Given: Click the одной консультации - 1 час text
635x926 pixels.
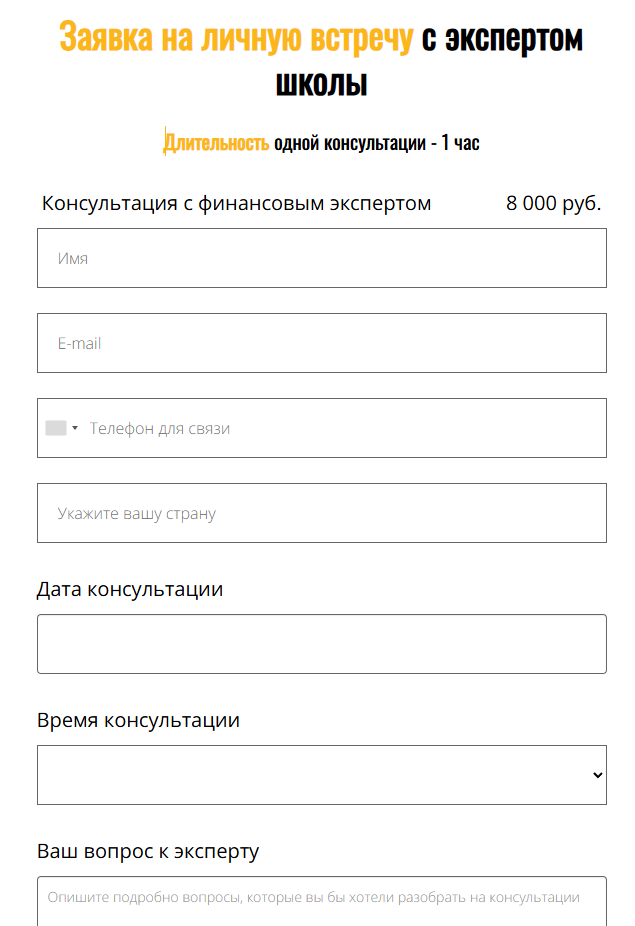Looking at the screenshot, I should pos(377,143).
